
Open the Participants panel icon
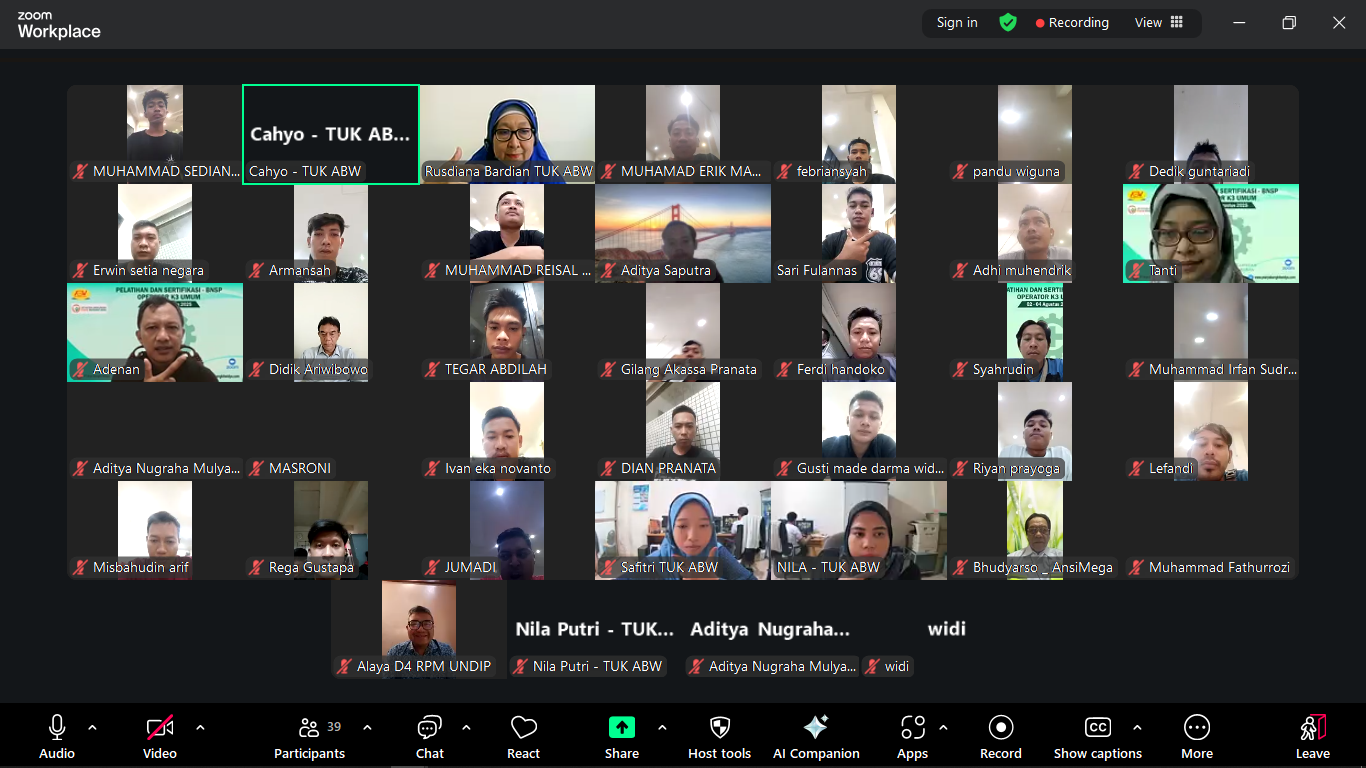309,728
